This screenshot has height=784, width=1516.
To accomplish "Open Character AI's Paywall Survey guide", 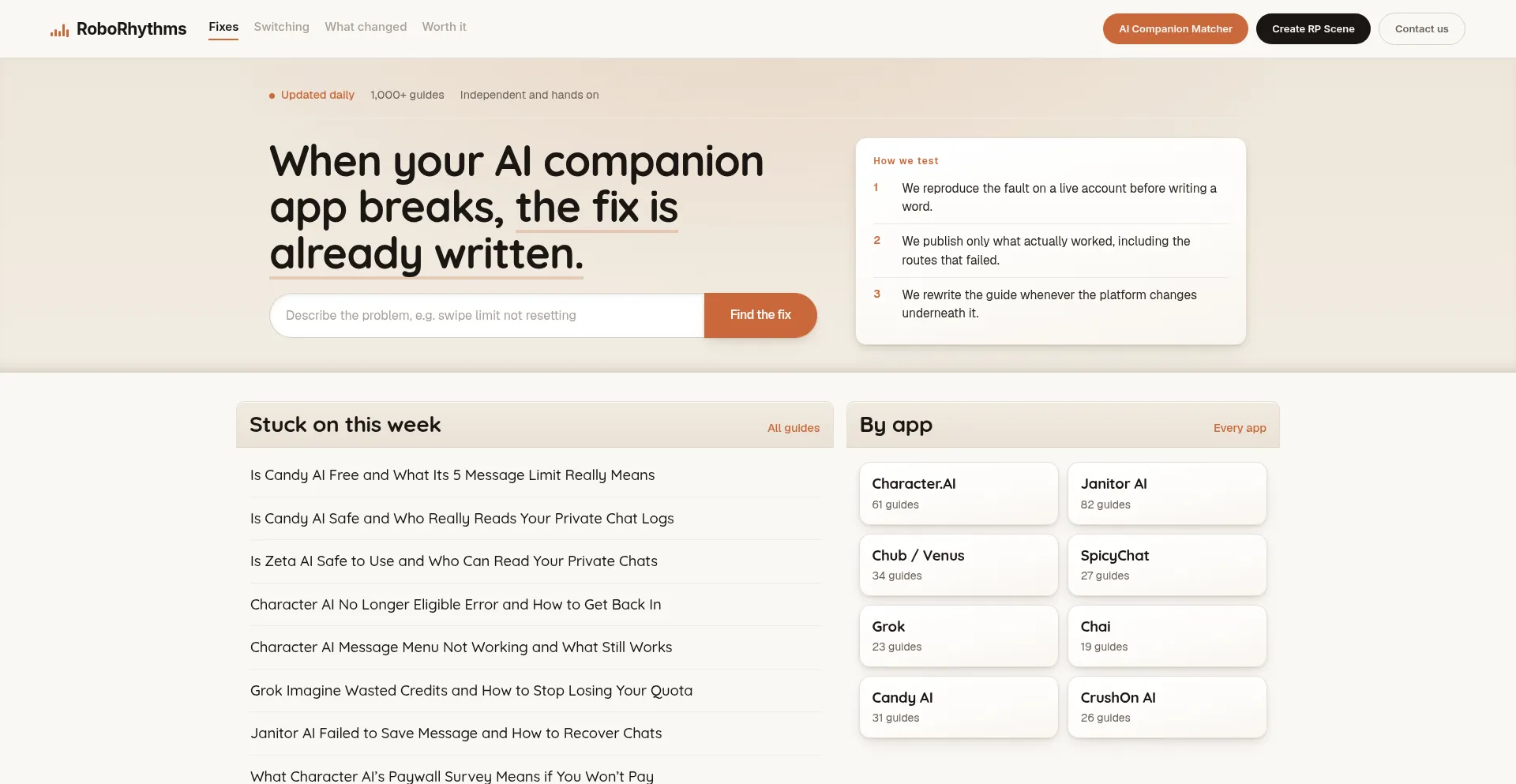I will coord(452,776).
